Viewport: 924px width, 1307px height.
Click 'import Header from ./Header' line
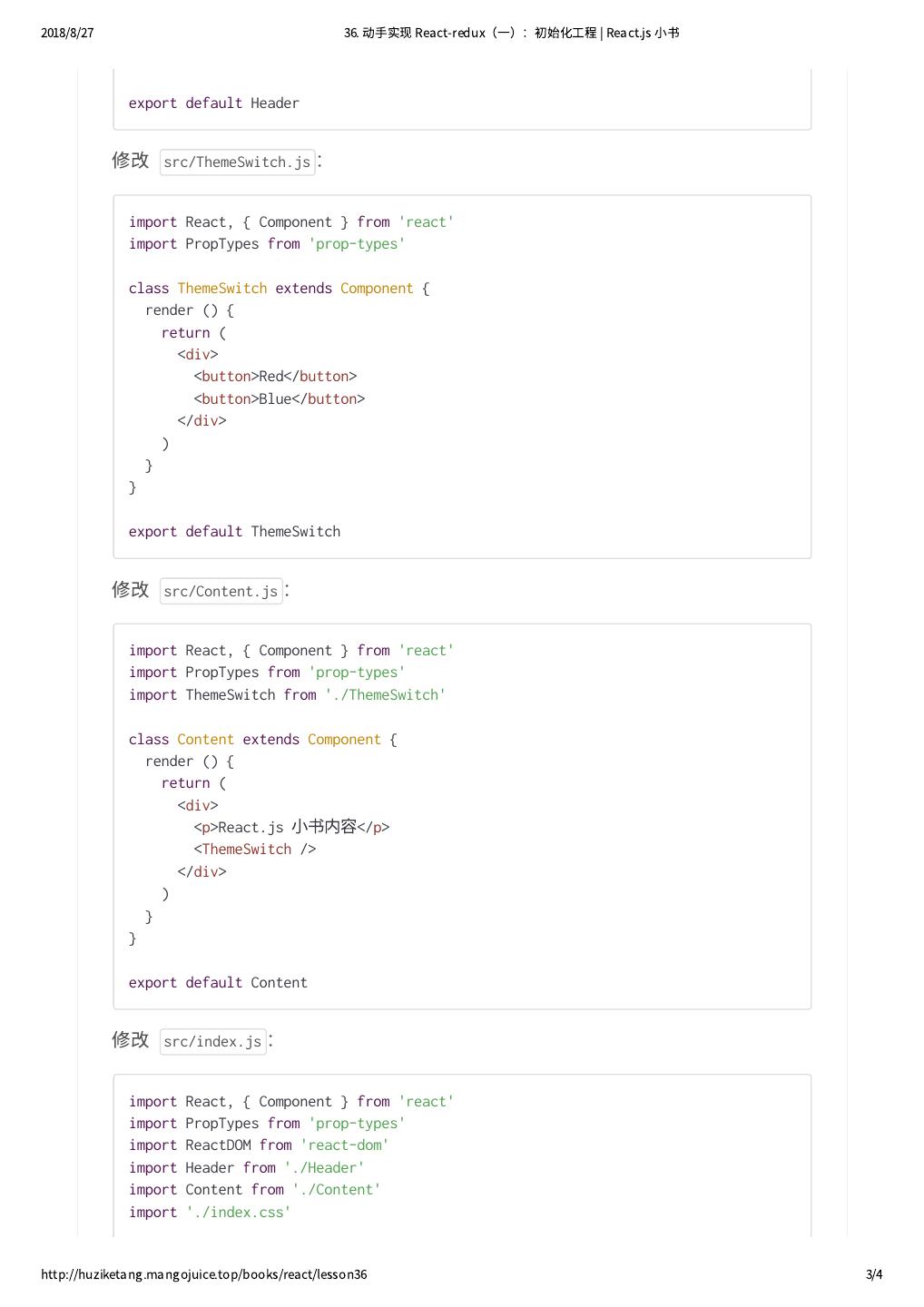(x=246, y=1168)
